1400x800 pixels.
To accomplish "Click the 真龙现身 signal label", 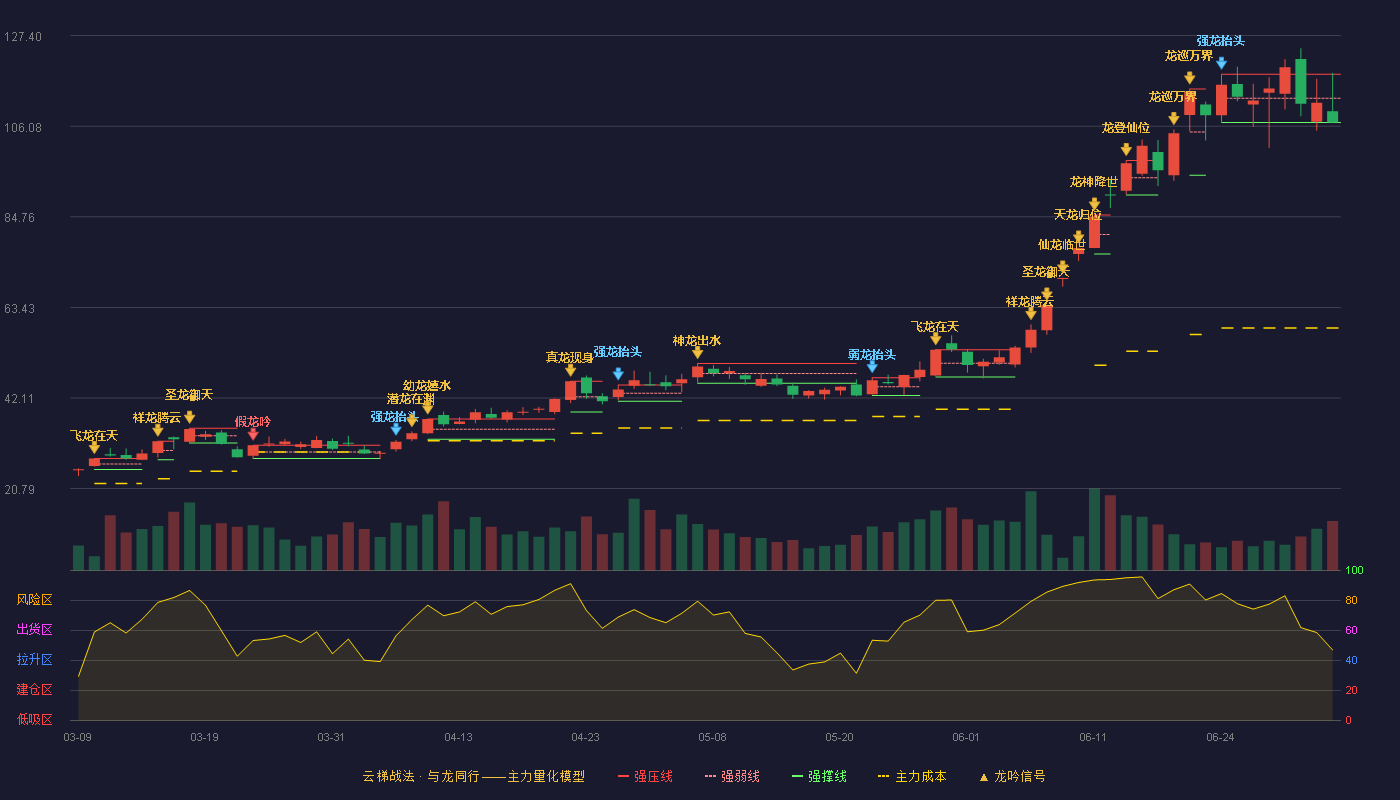I will tap(570, 357).
